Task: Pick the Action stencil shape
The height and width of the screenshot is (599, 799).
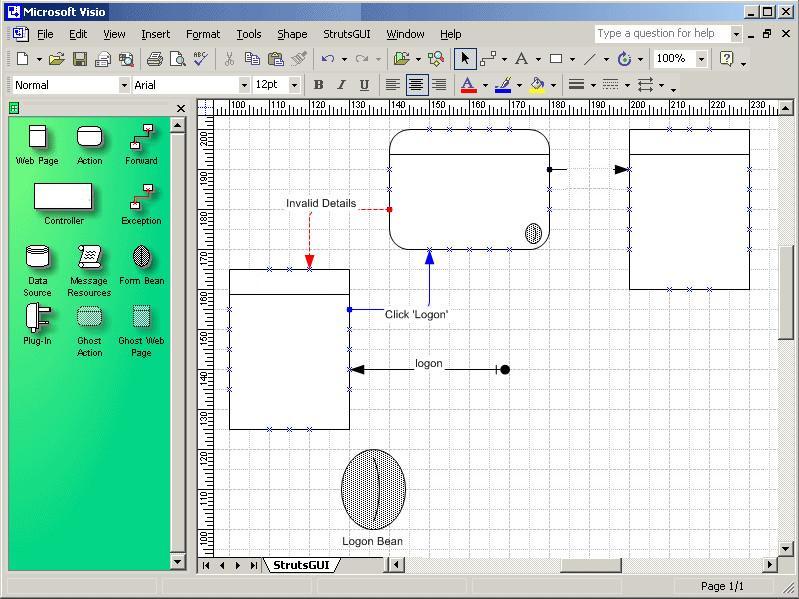Action: [89, 145]
